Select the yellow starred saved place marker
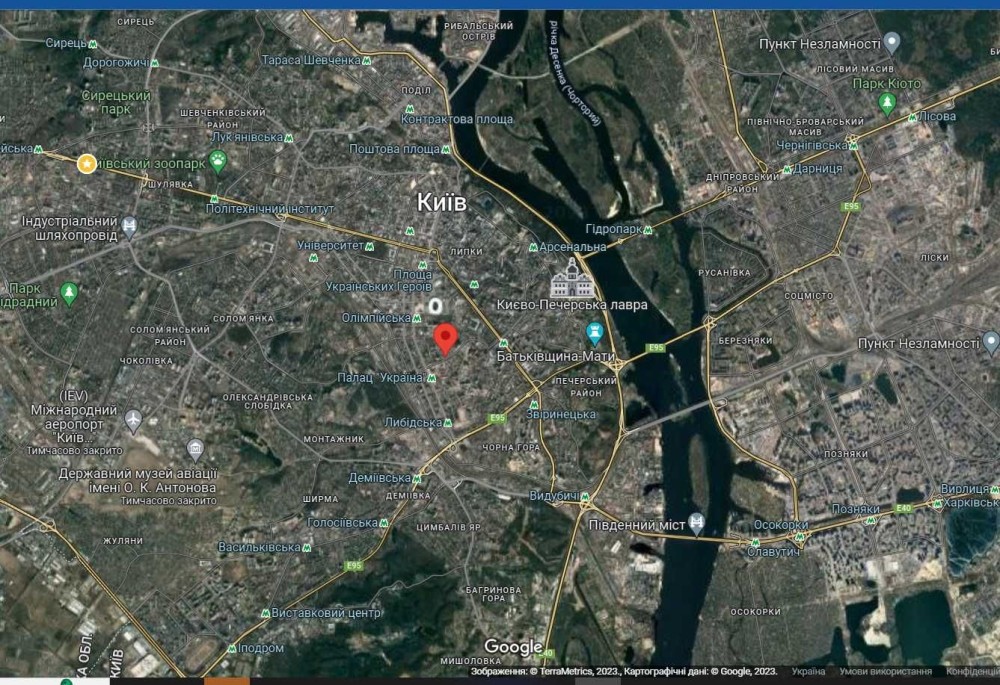1000x685 pixels. point(87,164)
